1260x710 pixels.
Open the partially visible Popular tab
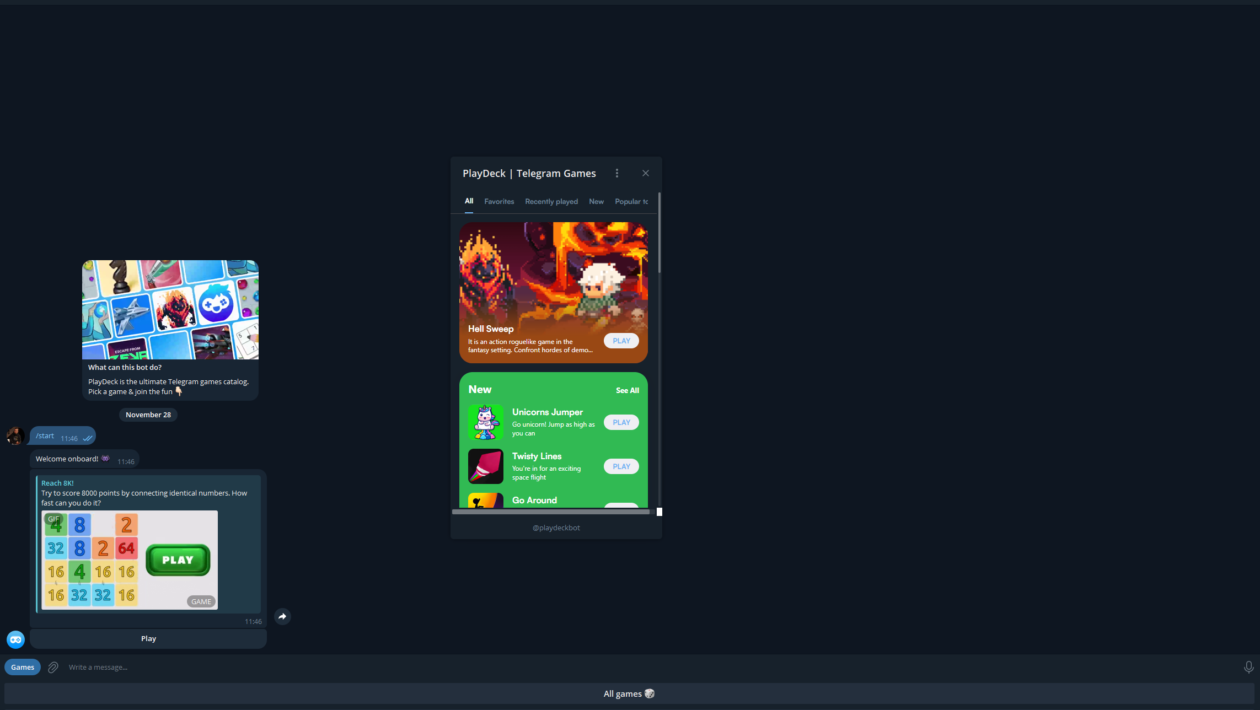click(631, 201)
